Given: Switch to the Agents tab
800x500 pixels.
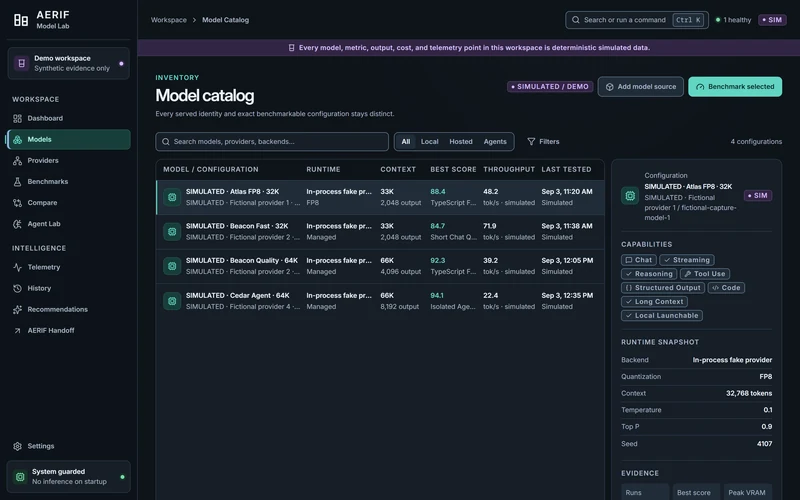Looking at the screenshot, I should tap(495, 142).
